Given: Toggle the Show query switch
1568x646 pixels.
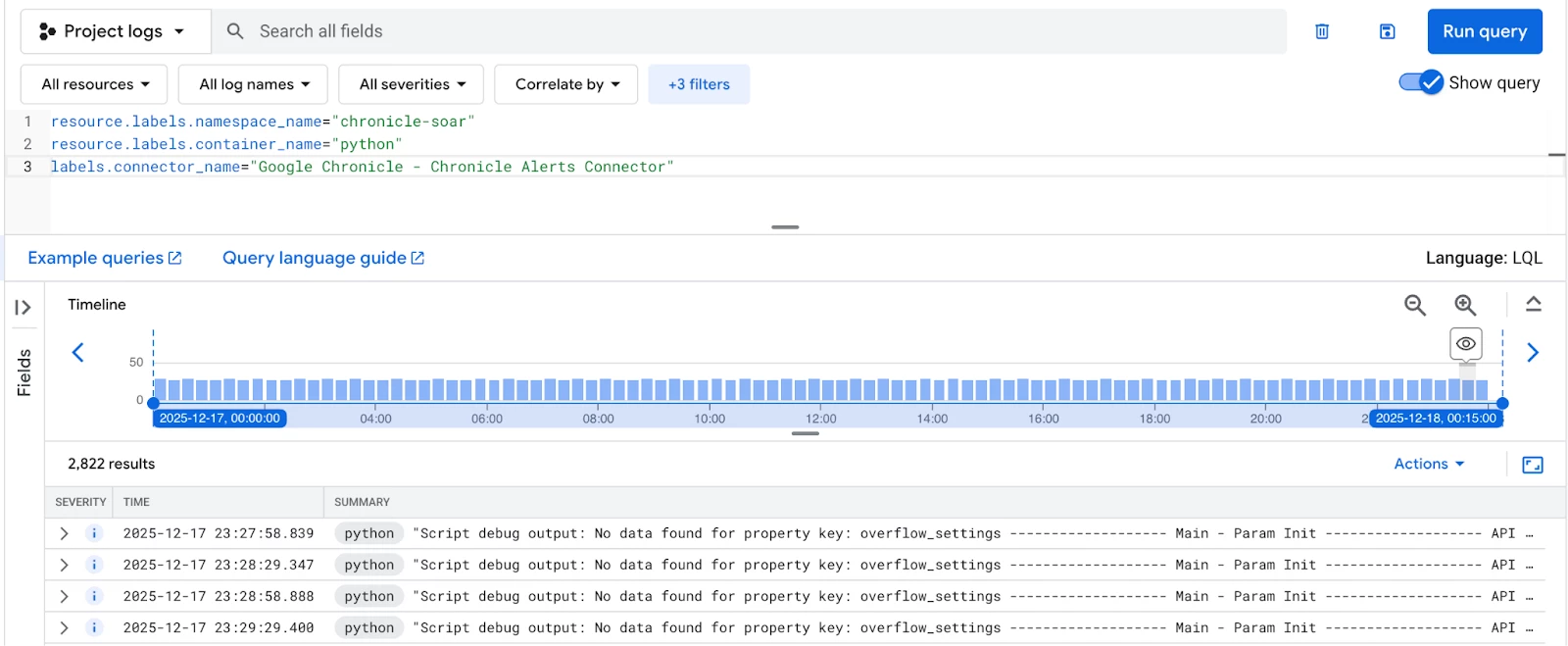Looking at the screenshot, I should coord(1421,82).
